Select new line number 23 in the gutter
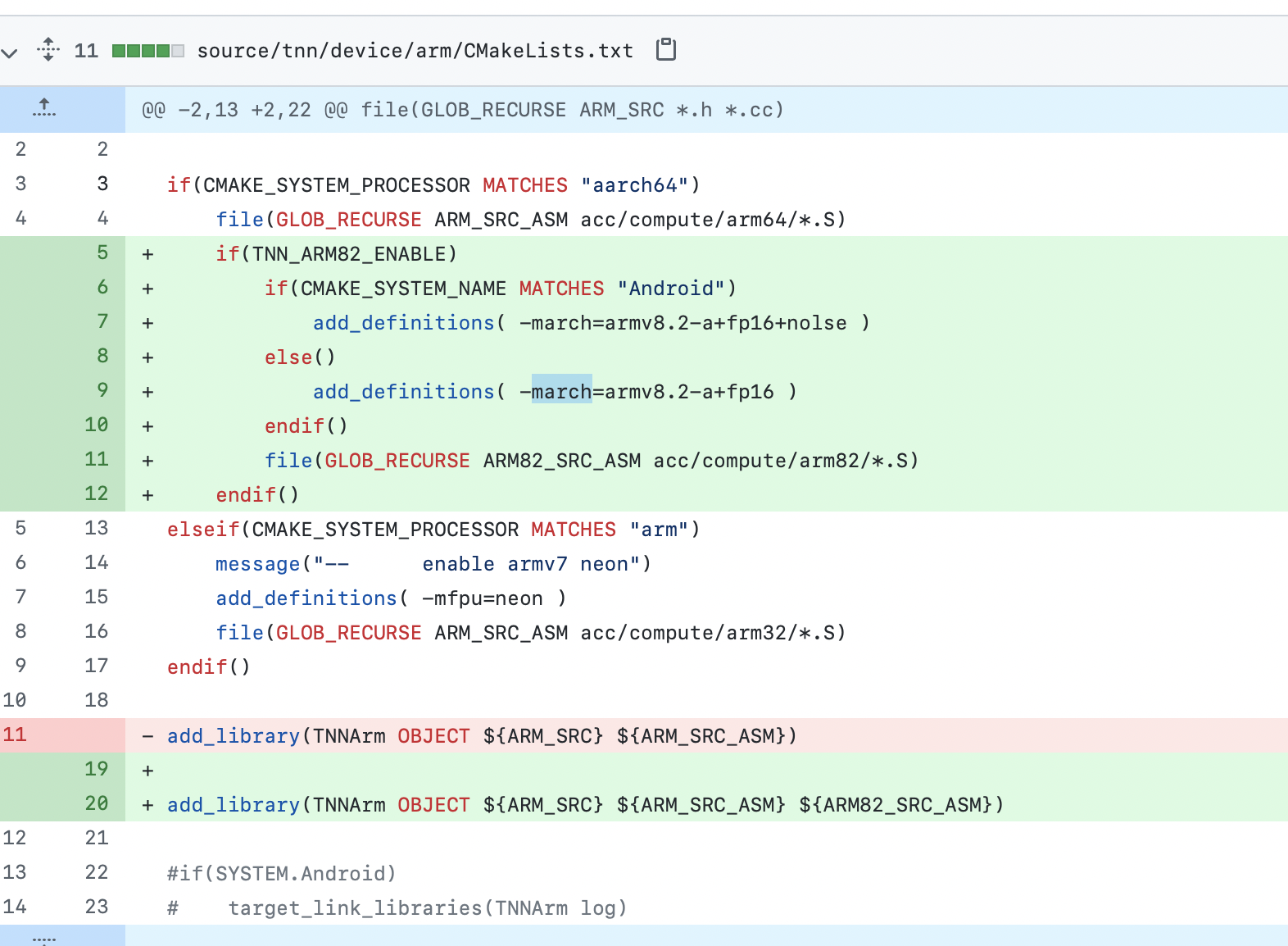The height and width of the screenshot is (946, 1288). pos(97,907)
